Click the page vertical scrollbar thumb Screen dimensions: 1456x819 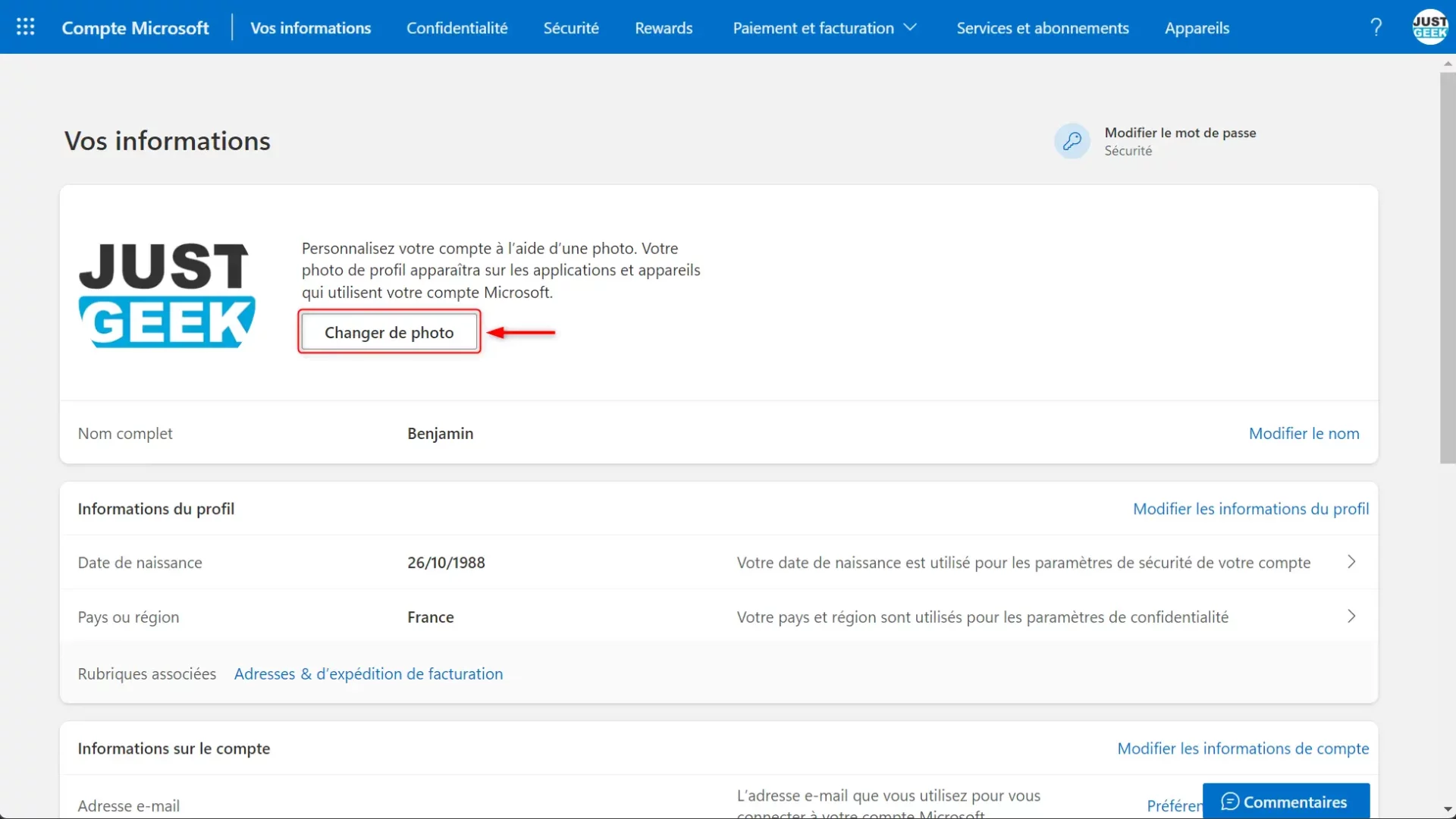pyautogui.click(x=1448, y=268)
